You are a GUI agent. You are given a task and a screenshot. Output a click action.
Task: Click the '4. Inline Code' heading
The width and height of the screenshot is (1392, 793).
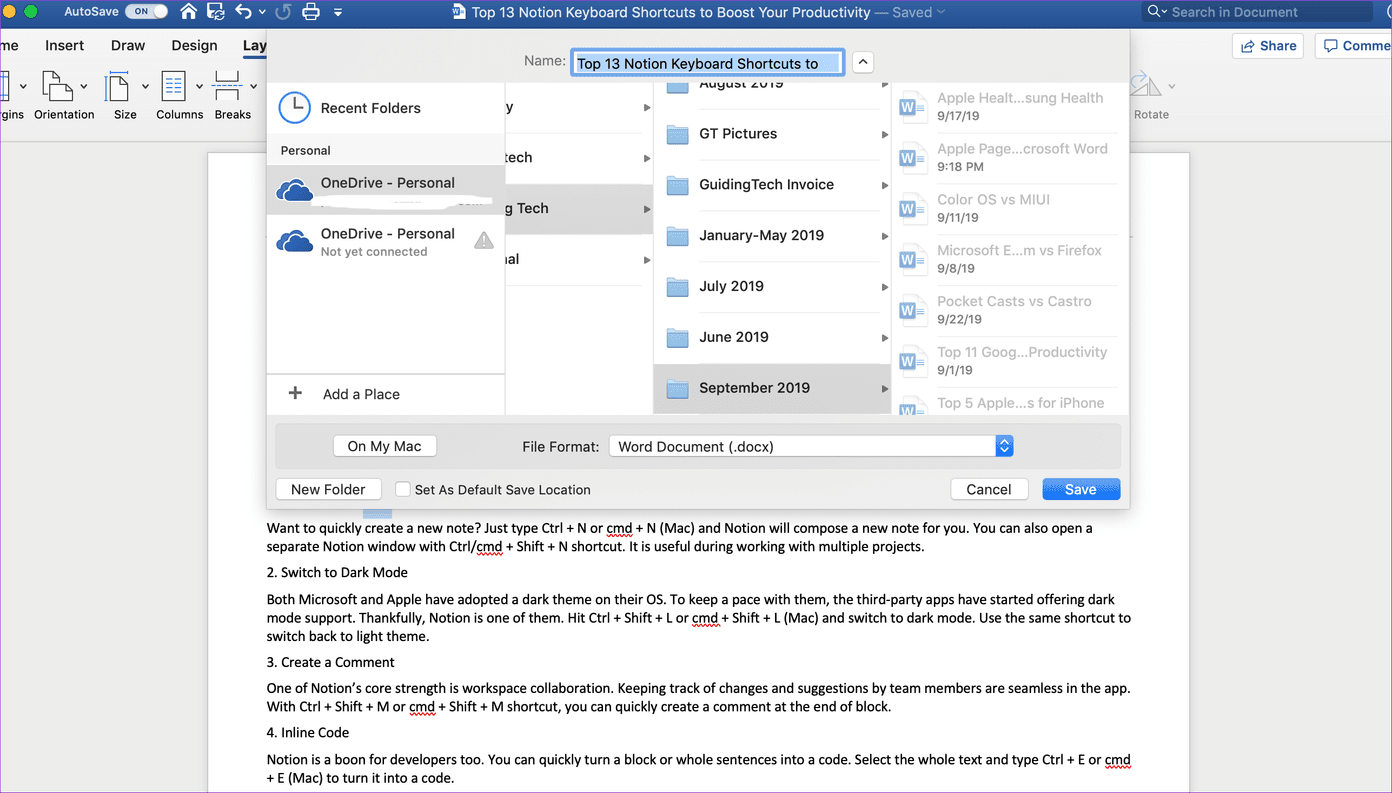[x=308, y=733]
